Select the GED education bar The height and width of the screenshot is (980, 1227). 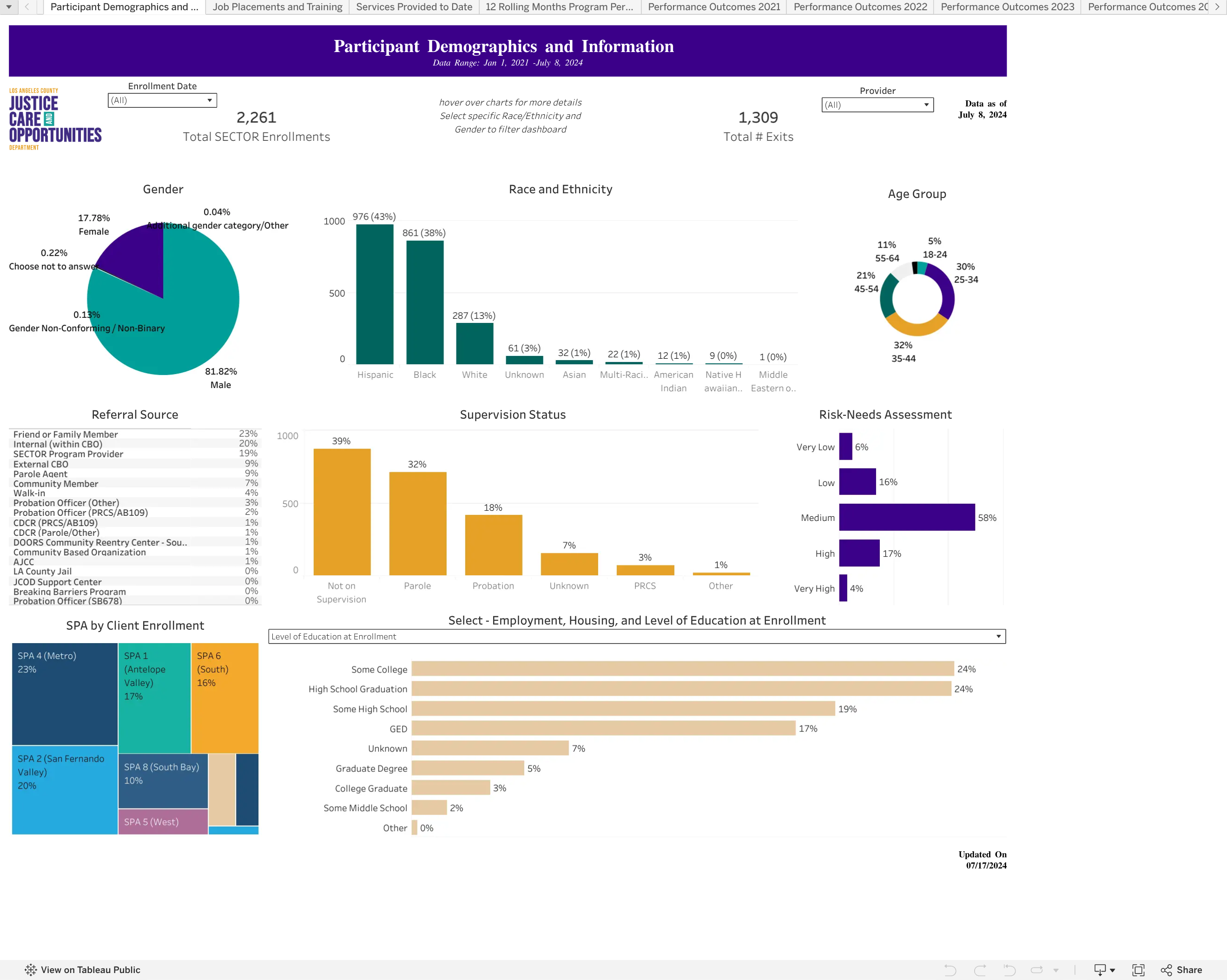pyautogui.click(x=603, y=729)
